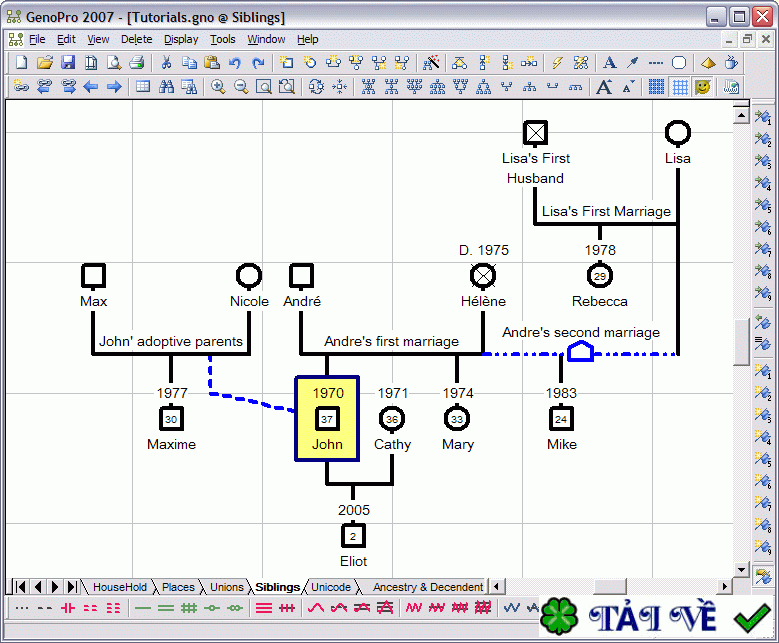Switch to the Unions tab
Image resolution: width=779 pixels, height=643 pixels.
227,587
